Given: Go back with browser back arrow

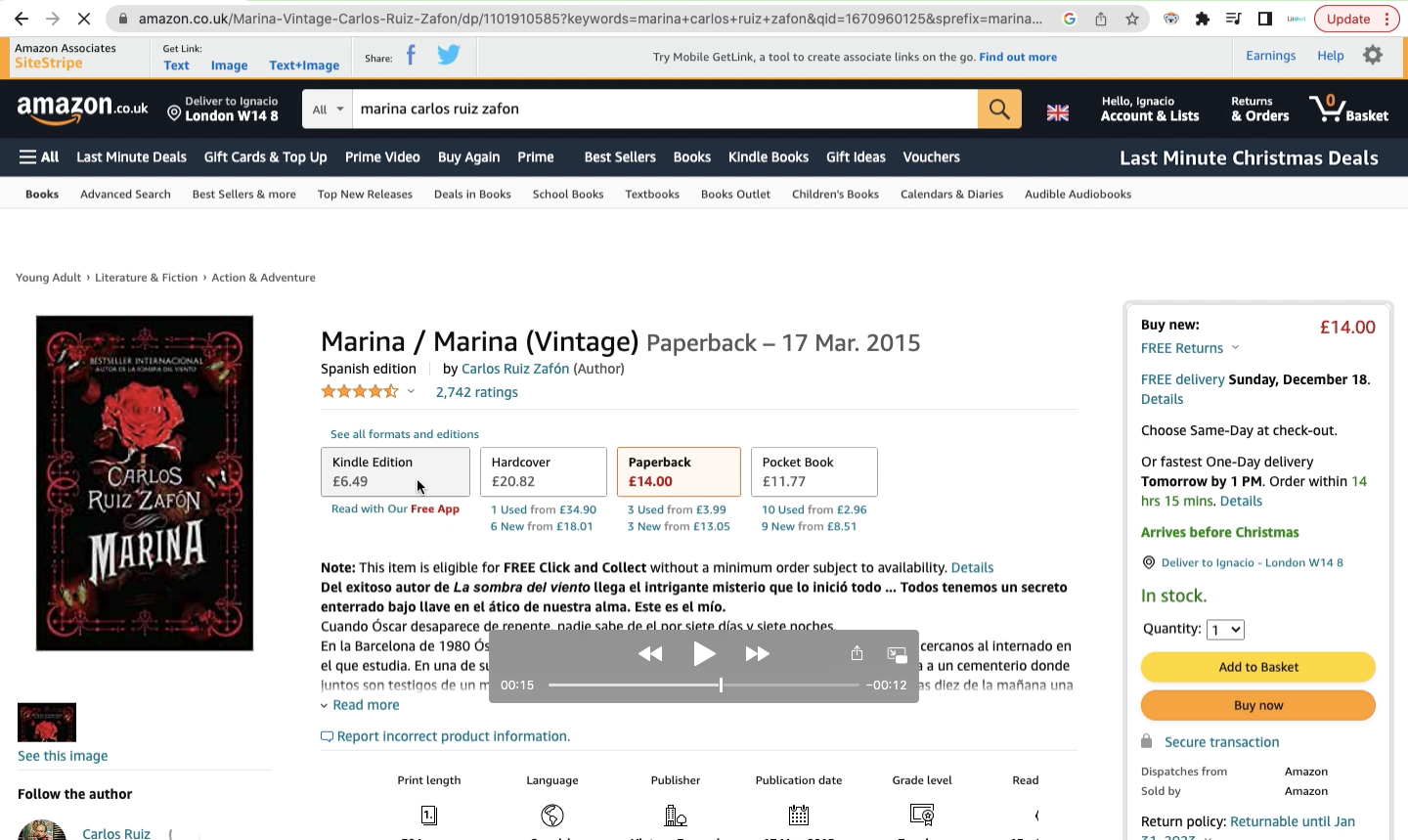Looking at the screenshot, I should pos(22,19).
